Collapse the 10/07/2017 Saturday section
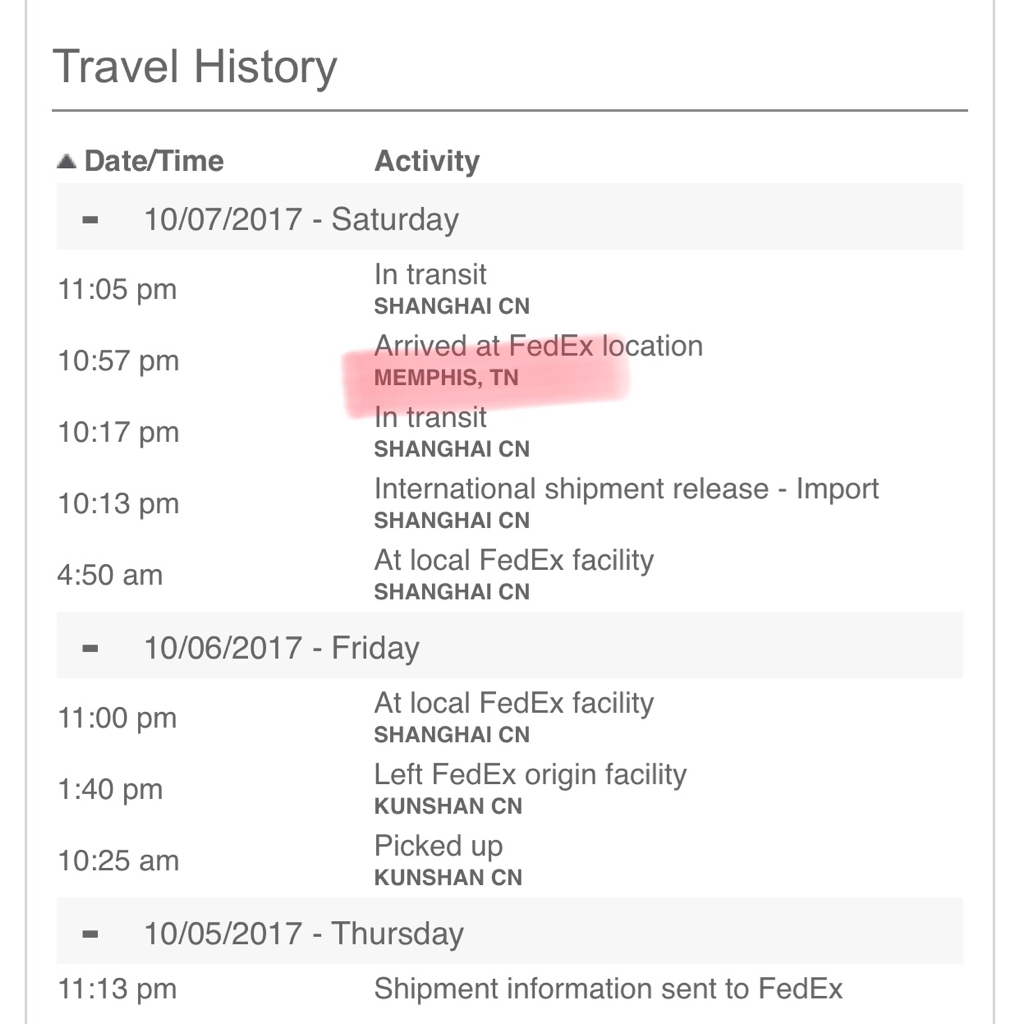The image size is (1019, 1024). click(90, 219)
